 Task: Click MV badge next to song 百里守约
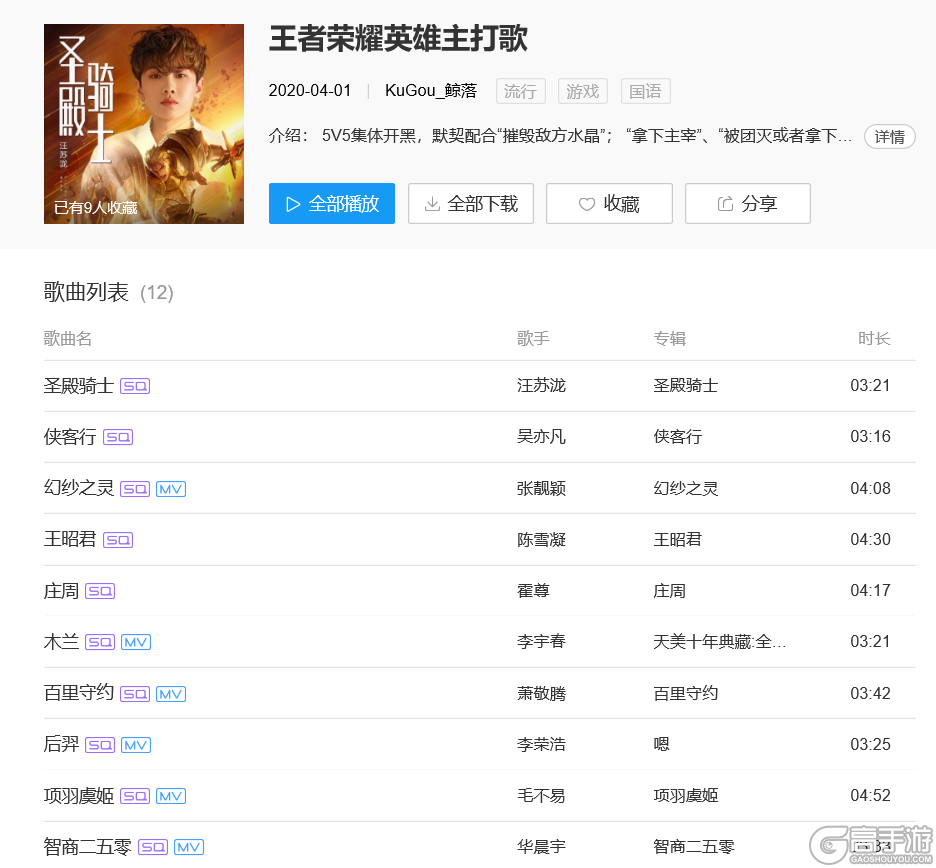[x=171, y=694]
